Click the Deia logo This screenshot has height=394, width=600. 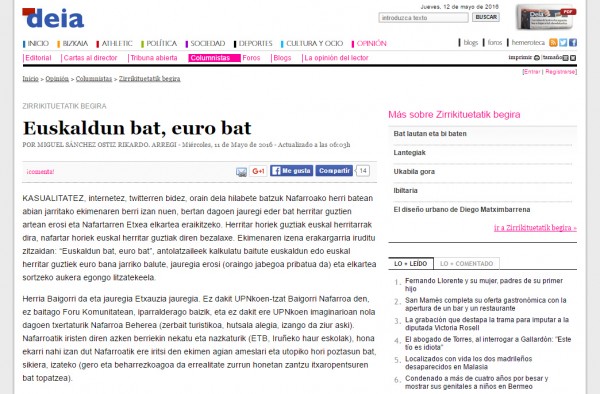pos(53,18)
